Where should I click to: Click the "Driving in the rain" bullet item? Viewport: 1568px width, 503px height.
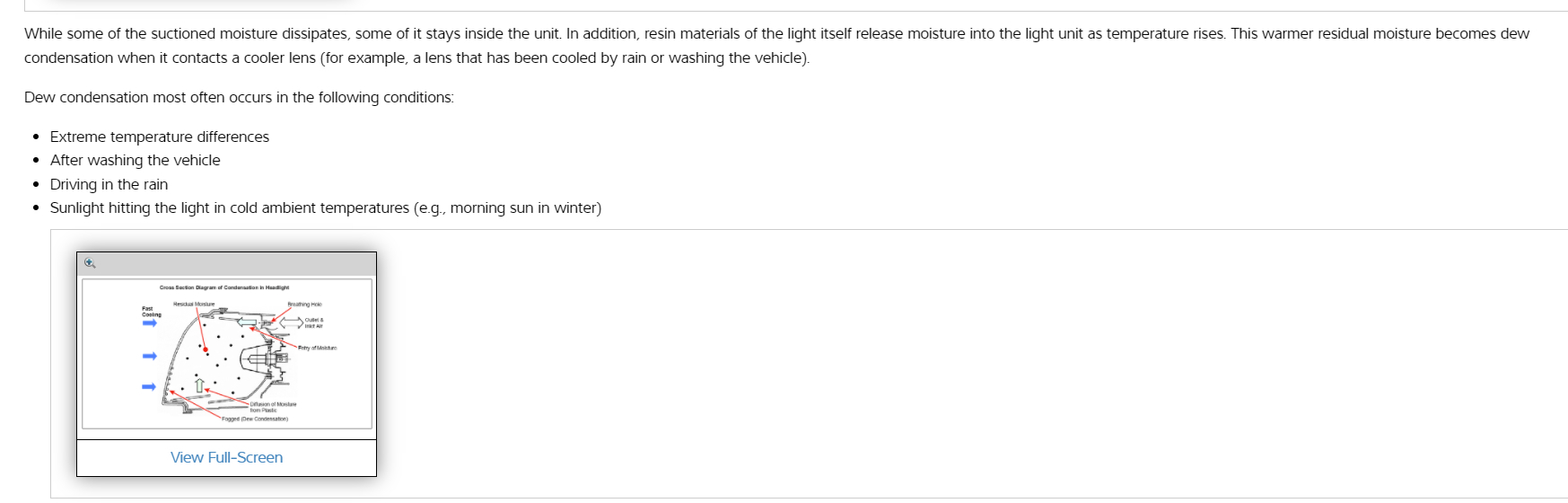coord(109,184)
